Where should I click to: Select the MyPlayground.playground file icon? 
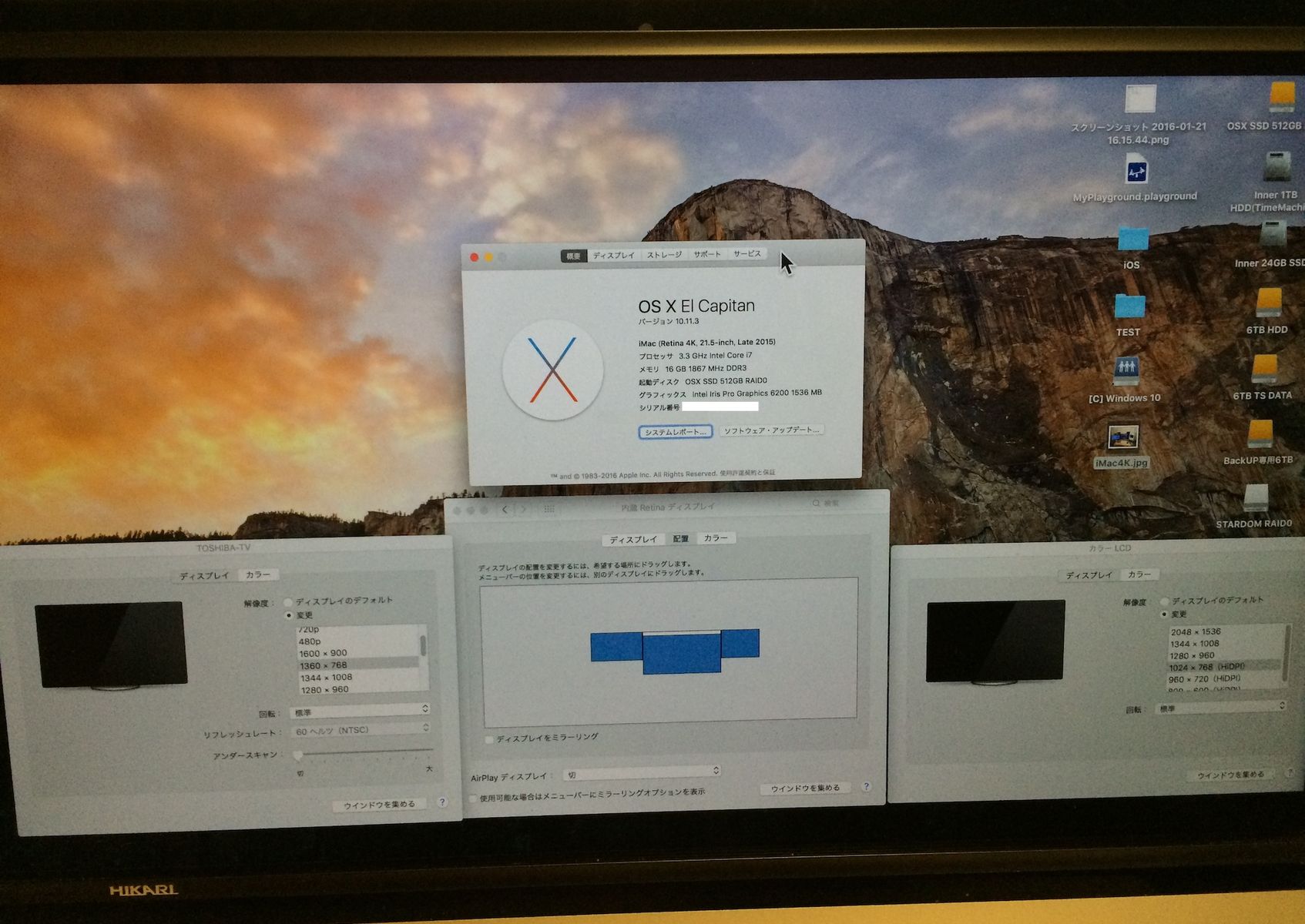click(1136, 169)
